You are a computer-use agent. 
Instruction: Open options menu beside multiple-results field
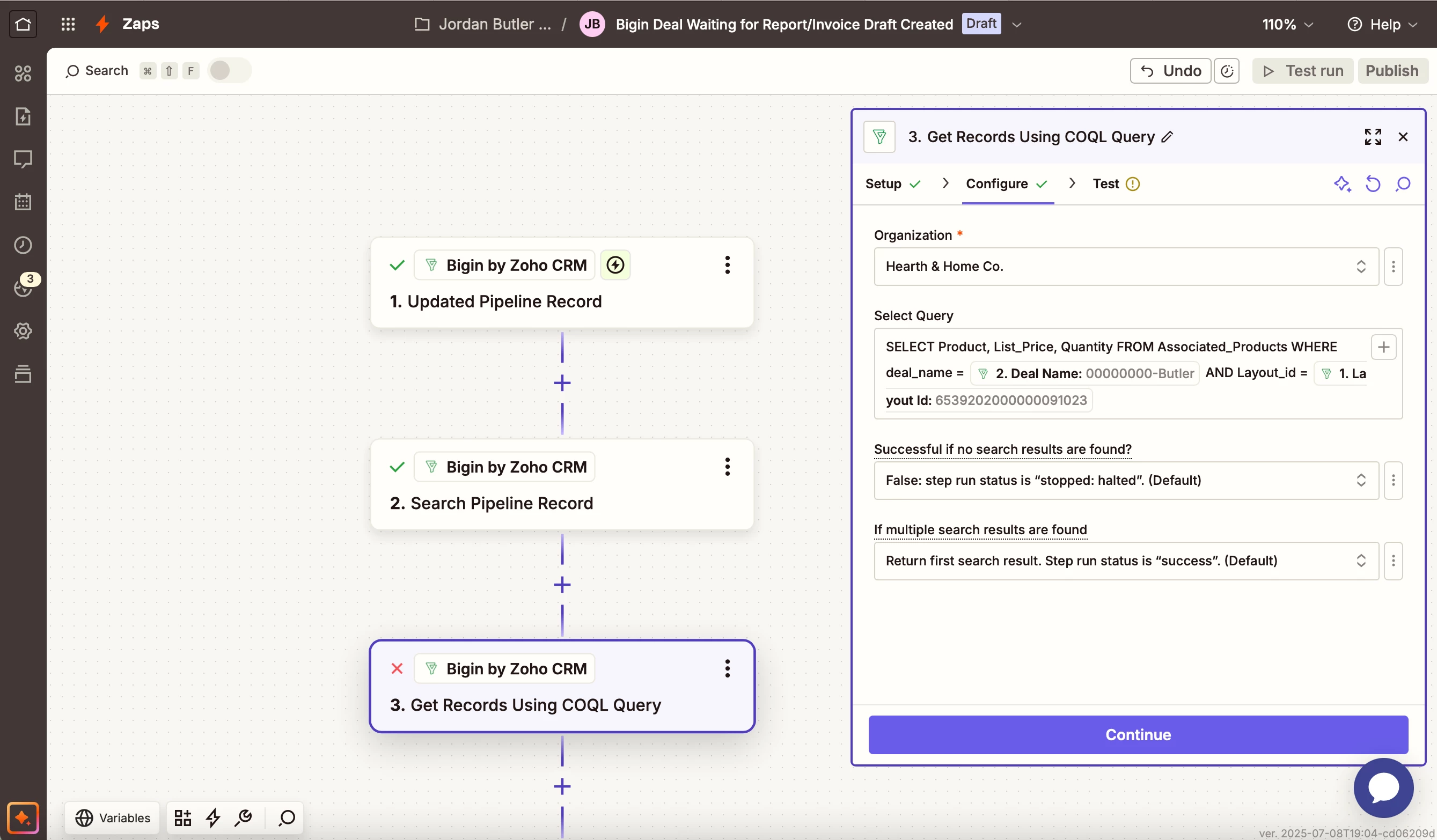click(x=1392, y=561)
